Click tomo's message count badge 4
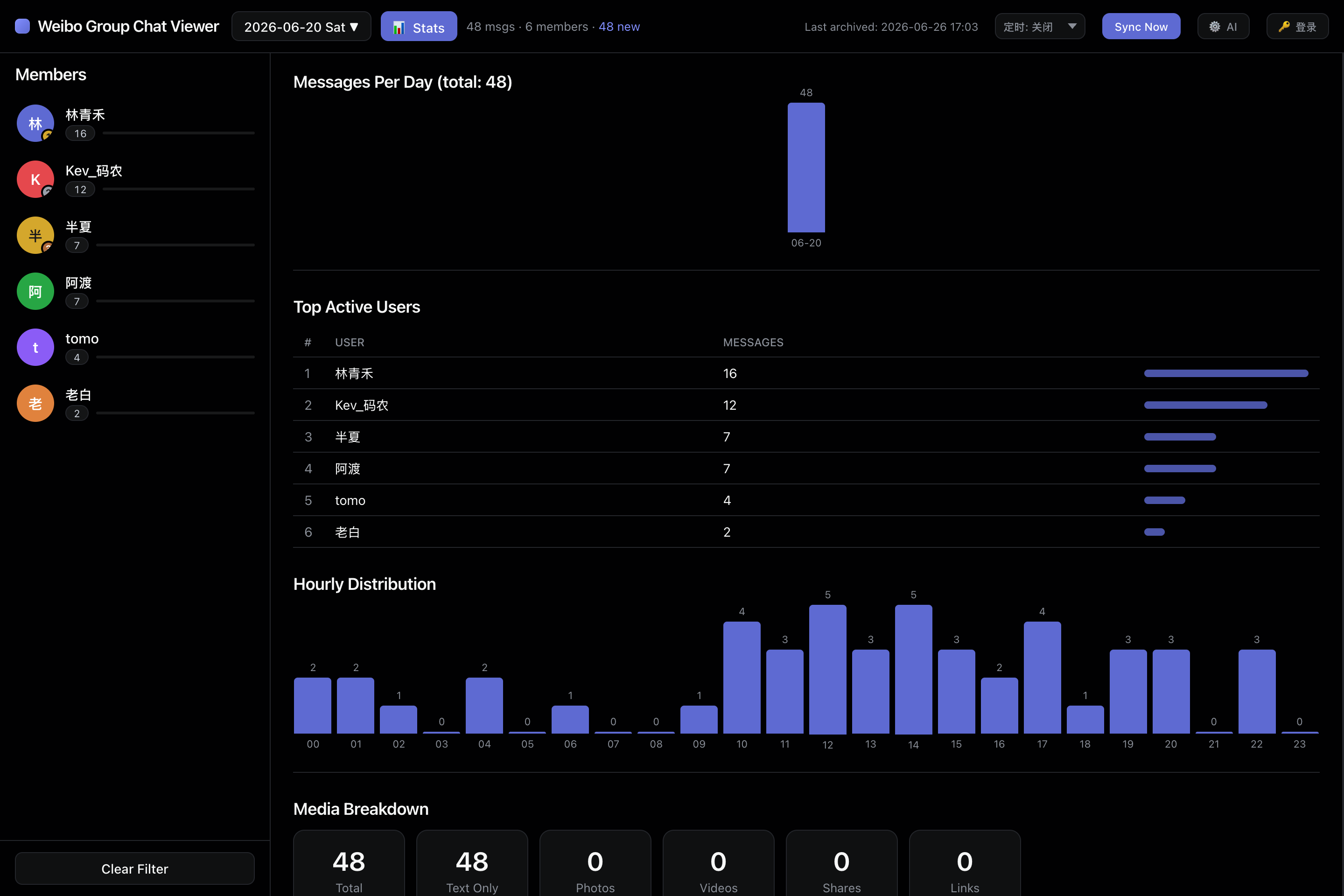Screen dimensions: 1344x896 coord(77,357)
